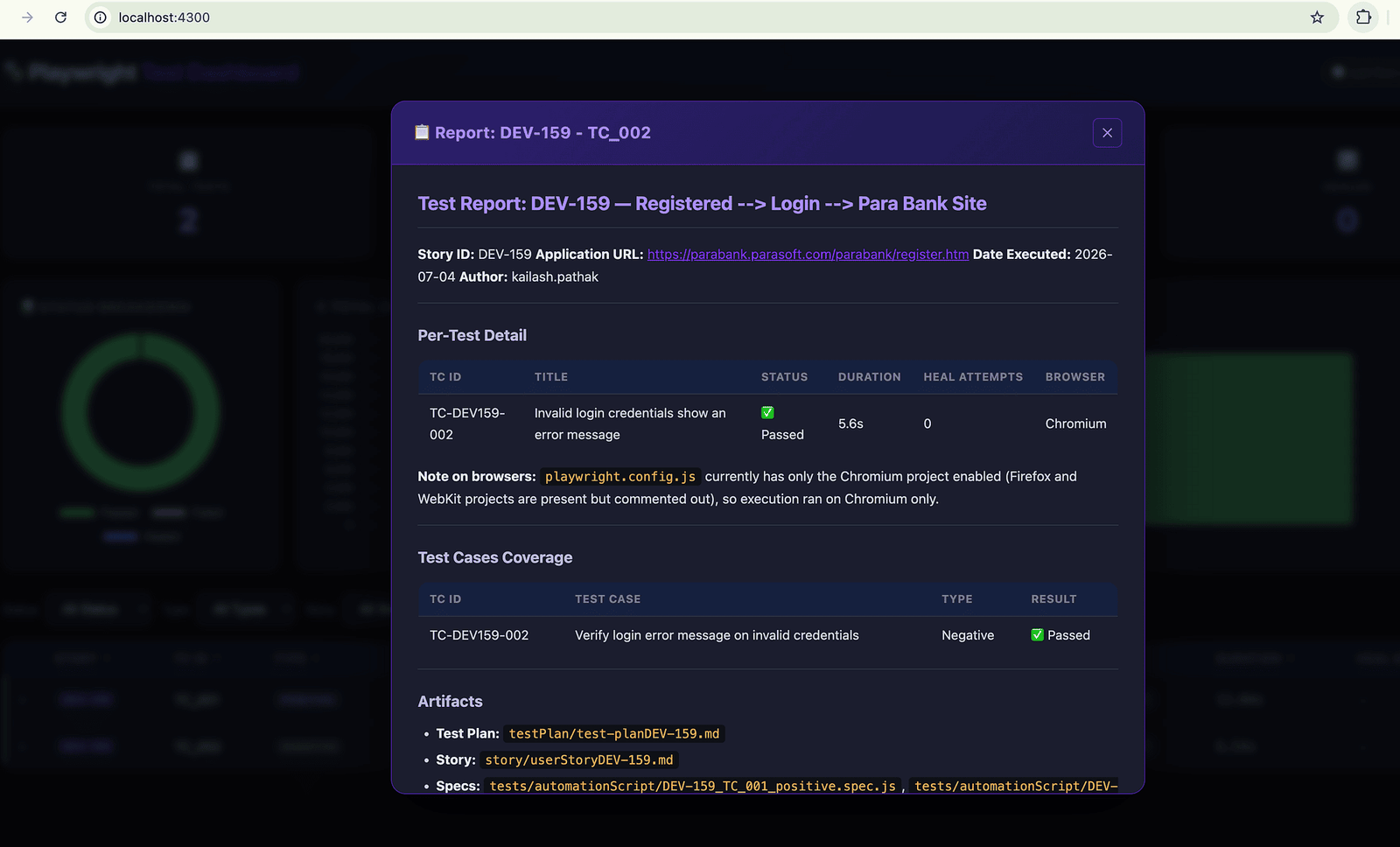Viewport: 1400px width, 847px height.
Task: Click the DEV-159_TC_001_positive.spec.js path
Action: pyautogui.click(x=693, y=786)
